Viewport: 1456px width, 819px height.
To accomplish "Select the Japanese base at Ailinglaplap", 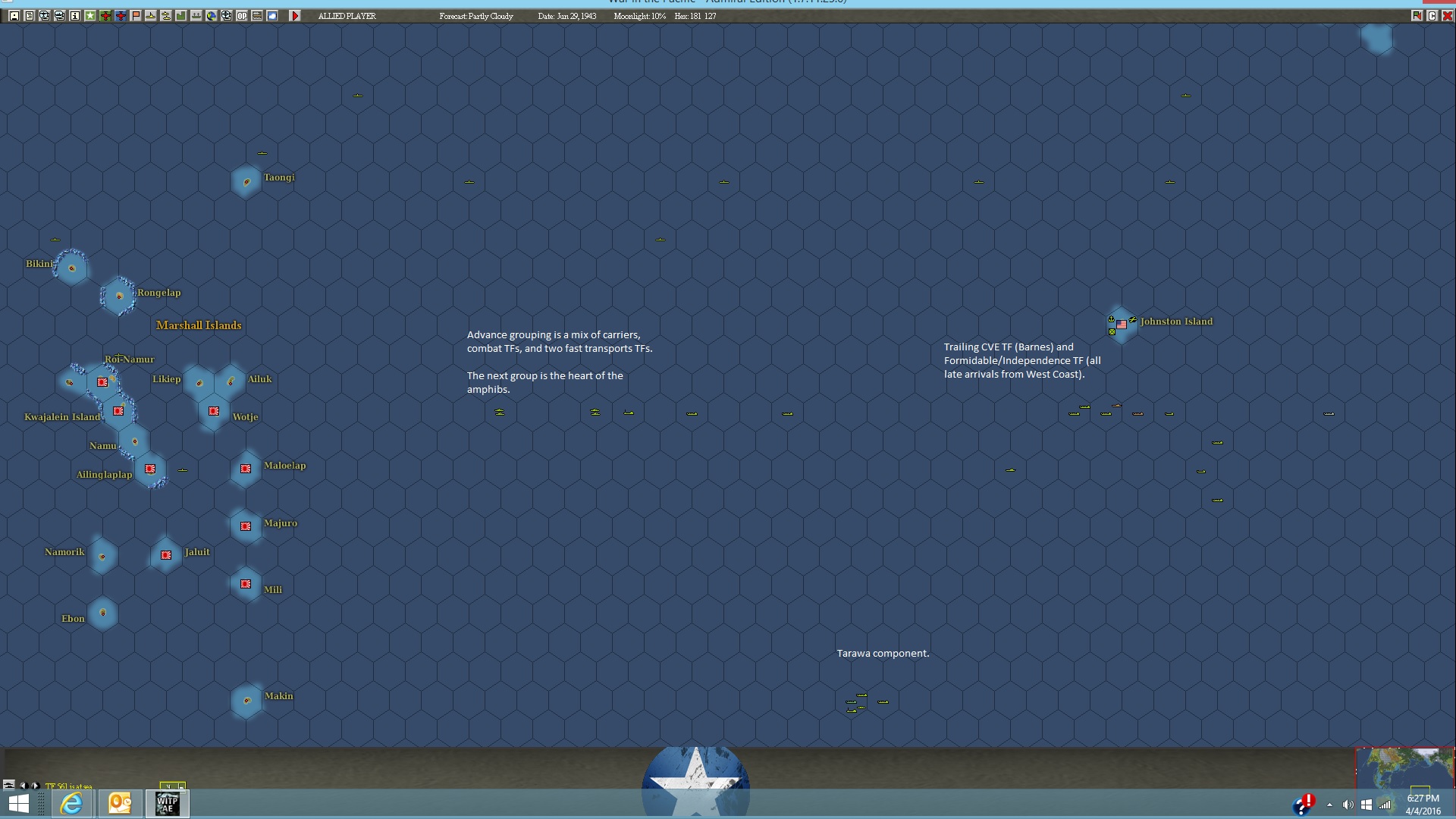I will pos(150,469).
